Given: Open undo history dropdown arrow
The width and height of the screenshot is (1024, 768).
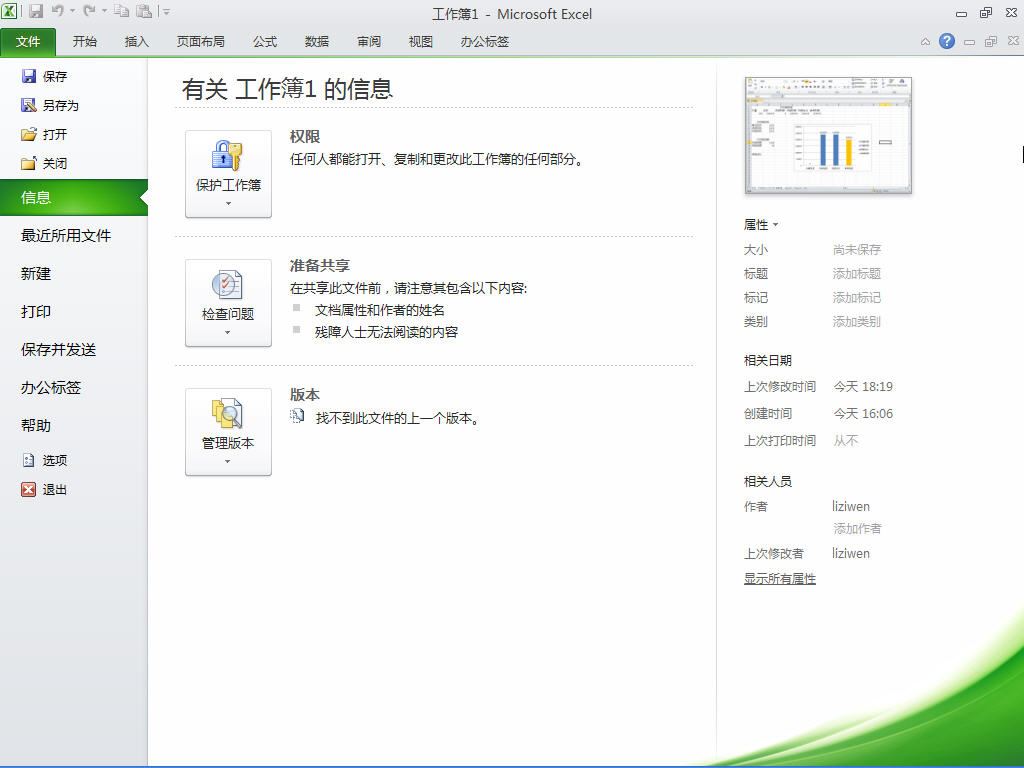Looking at the screenshot, I should point(72,11).
